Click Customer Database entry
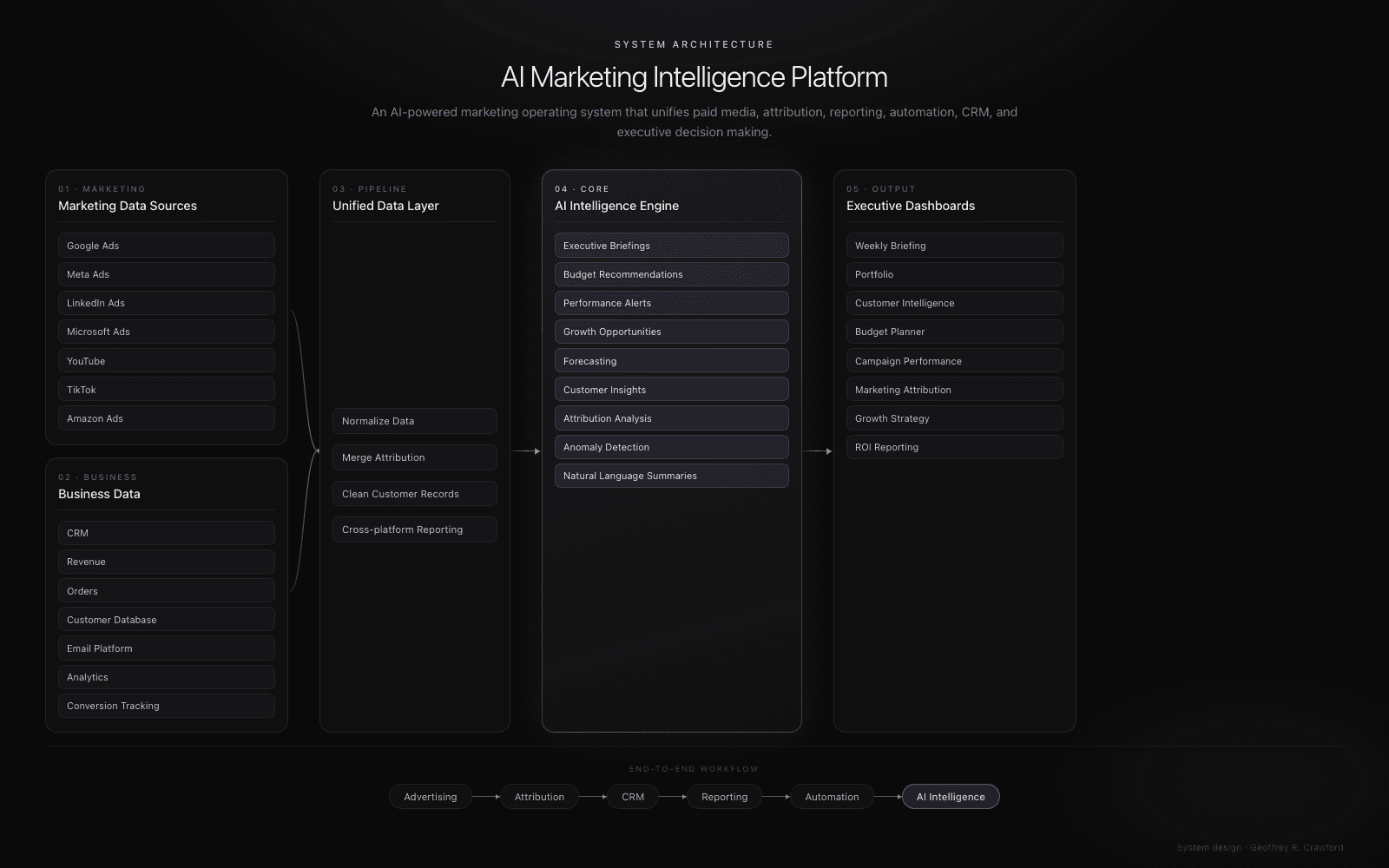Viewport: 1389px width, 868px height. pos(167,620)
